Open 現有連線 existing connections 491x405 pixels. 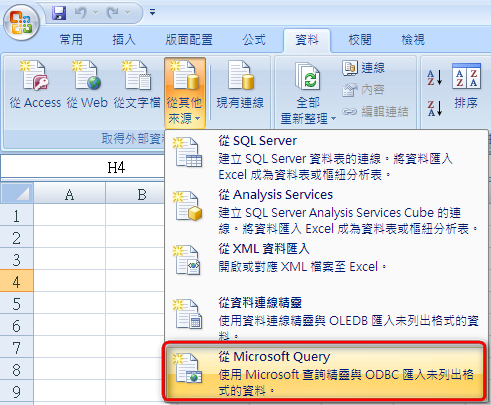(240, 85)
